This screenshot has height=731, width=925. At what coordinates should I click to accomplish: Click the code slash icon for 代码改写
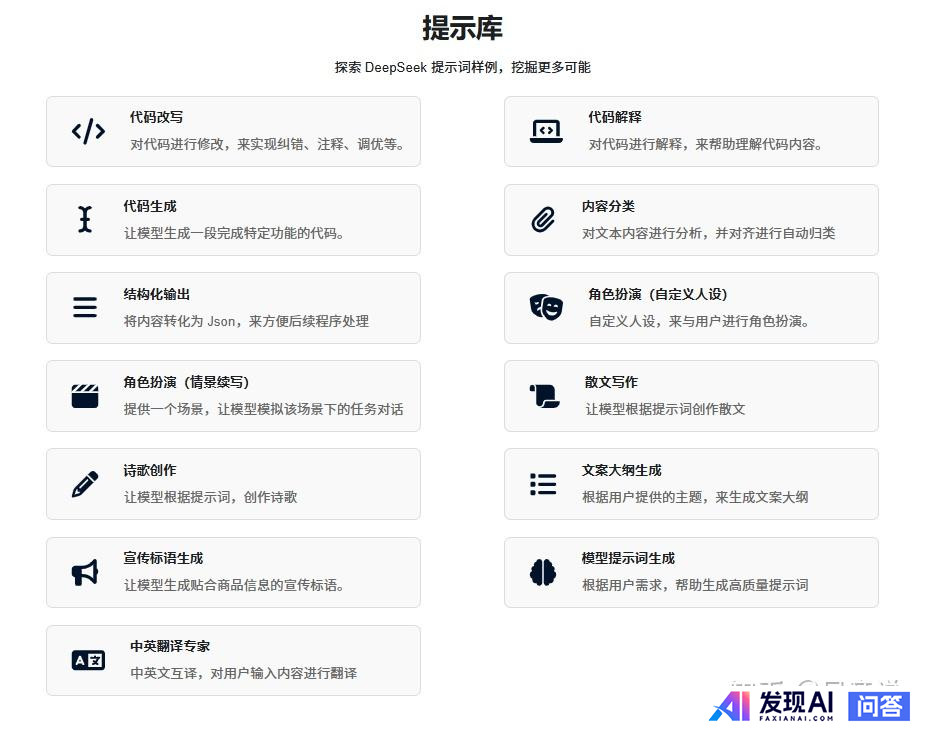click(x=88, y=131)
